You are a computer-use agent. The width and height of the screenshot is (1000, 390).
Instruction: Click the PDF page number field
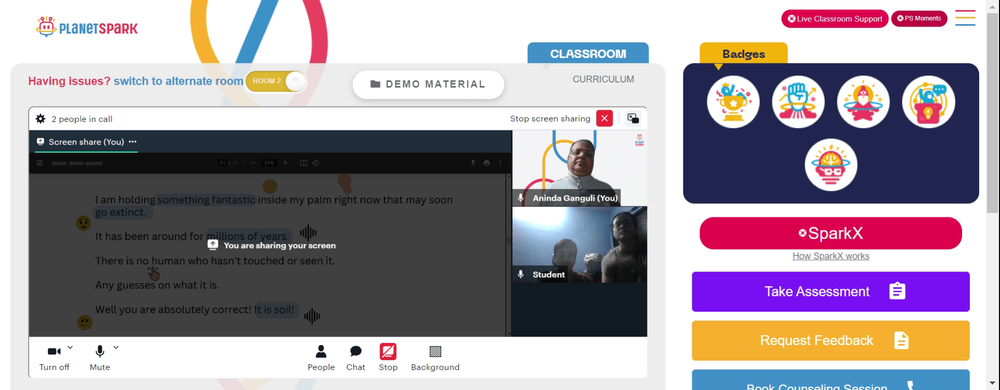223,163
